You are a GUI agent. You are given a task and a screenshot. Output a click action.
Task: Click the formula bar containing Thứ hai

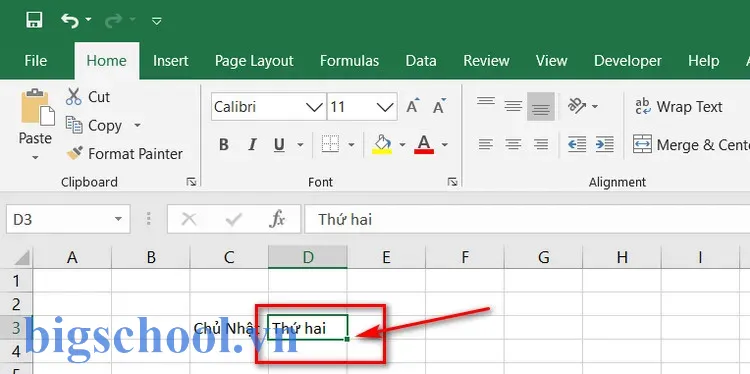(527, 220)
